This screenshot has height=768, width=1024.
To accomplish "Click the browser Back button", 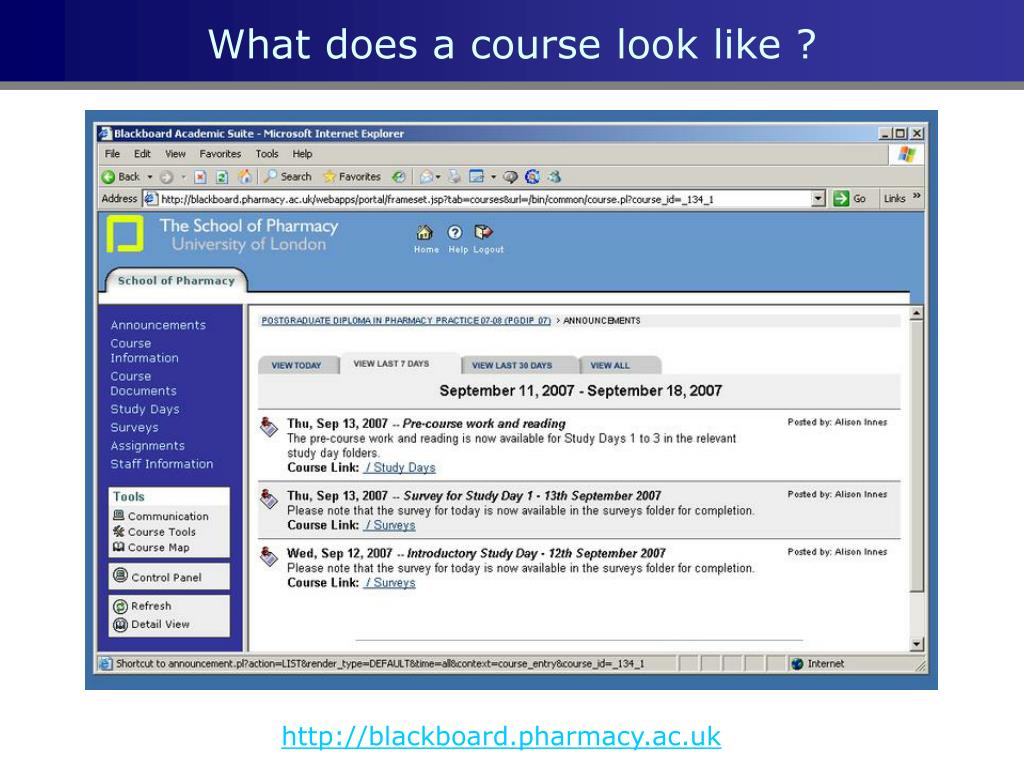I will point(121,176).
